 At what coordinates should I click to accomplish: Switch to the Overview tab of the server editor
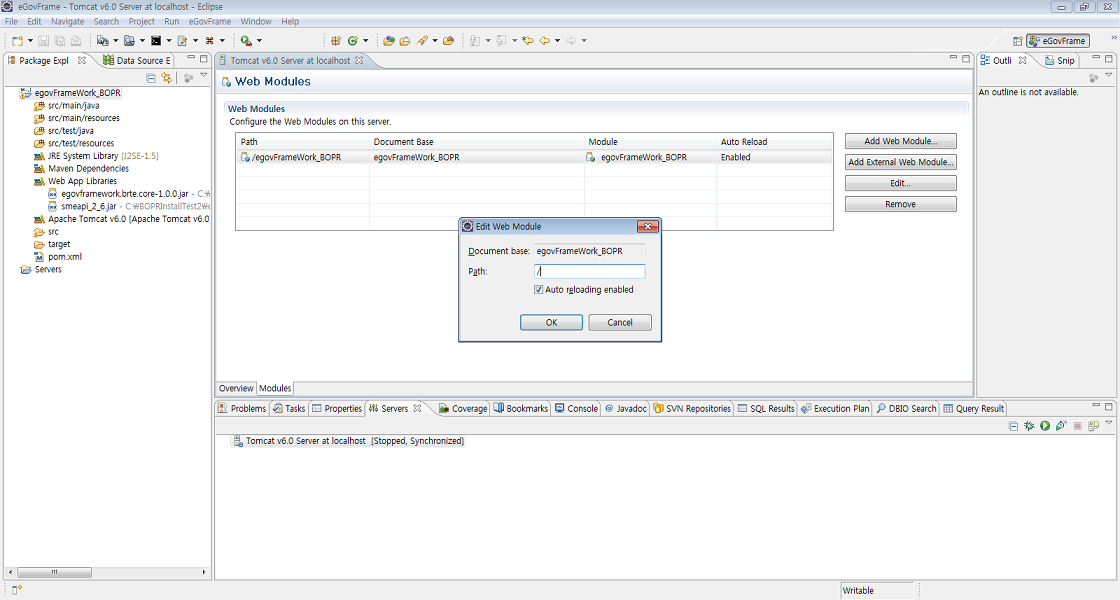236,388
